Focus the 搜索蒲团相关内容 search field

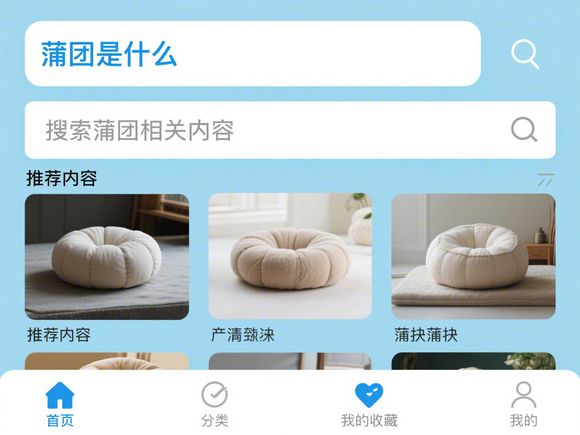point(290,130)
